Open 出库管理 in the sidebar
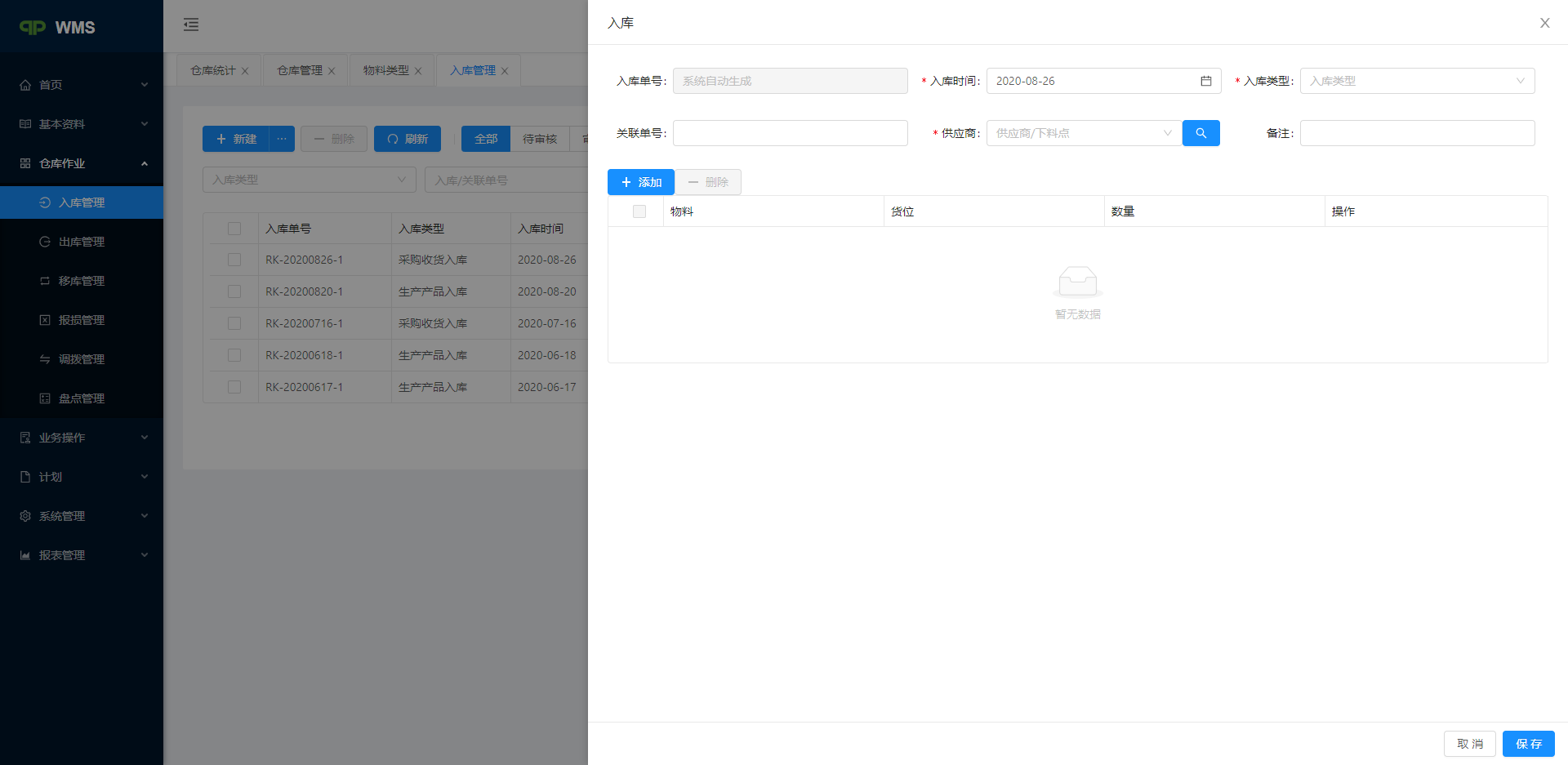Screen dimensions: 1568x765 pyautogui.click(x=82, y=242)
